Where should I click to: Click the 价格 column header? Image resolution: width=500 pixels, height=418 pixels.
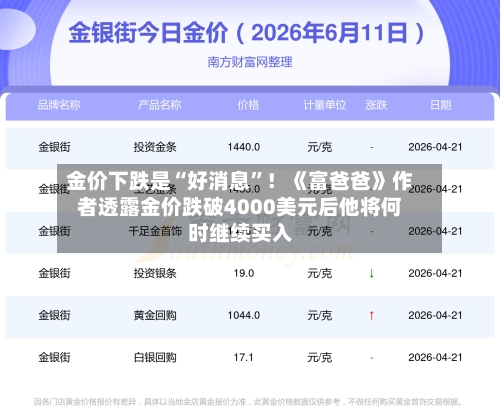248,105
